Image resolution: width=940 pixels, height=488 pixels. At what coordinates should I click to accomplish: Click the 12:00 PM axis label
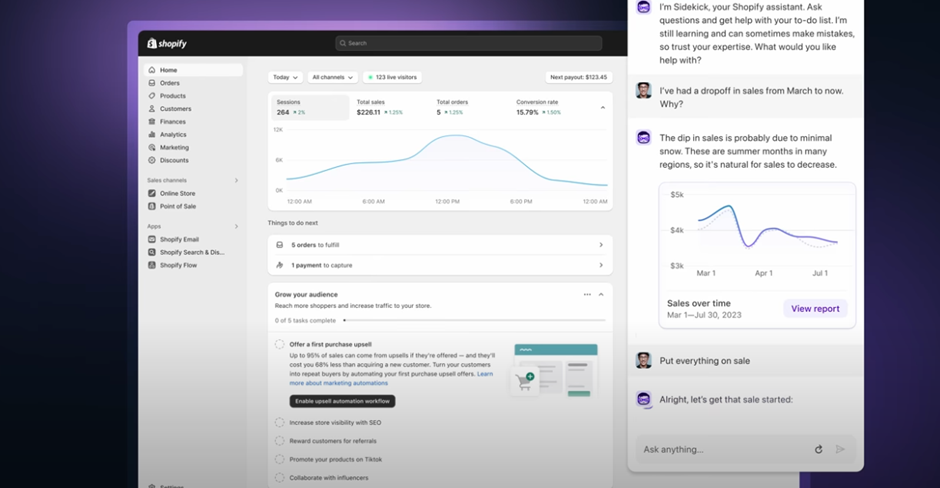(447, 201)
